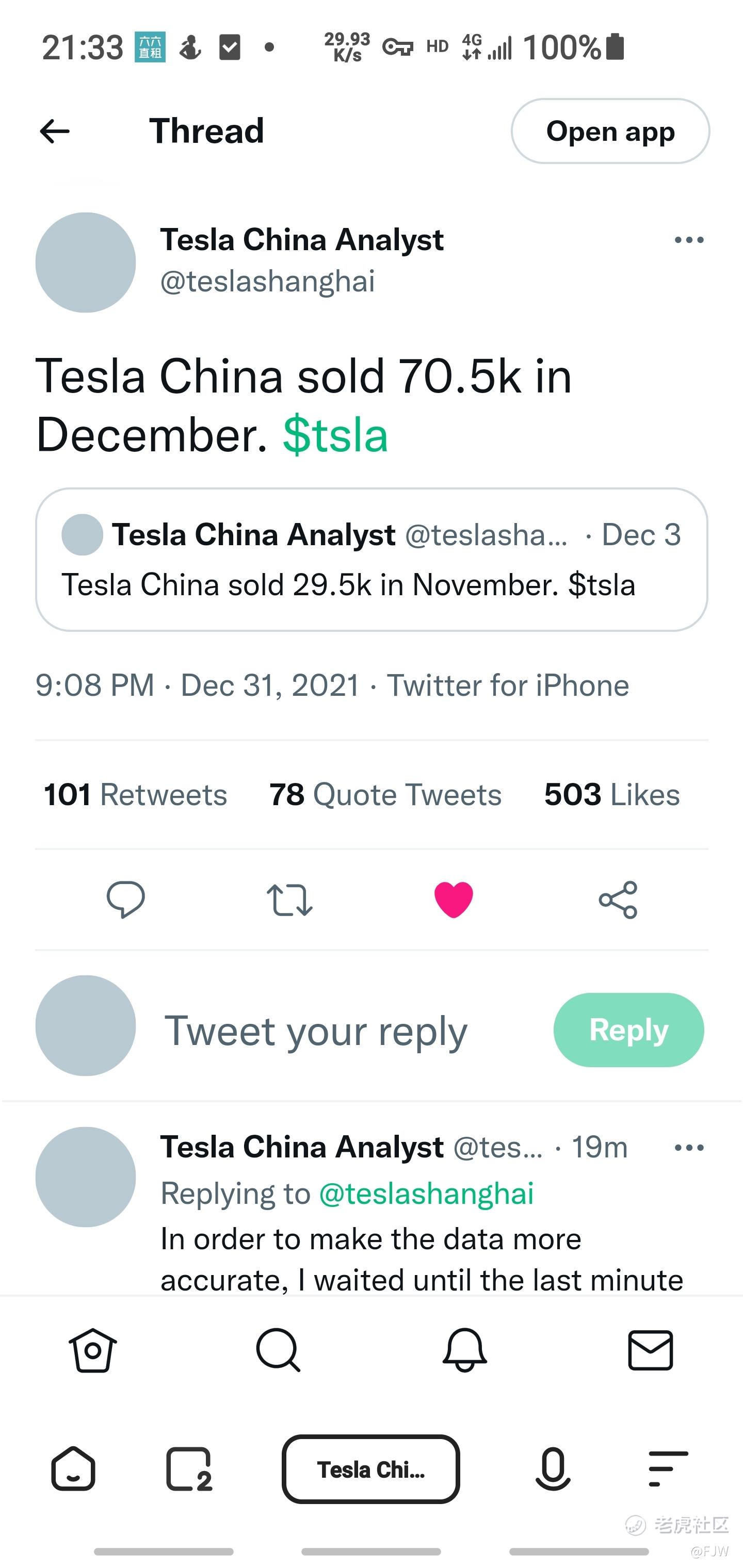Tap the browser microphone voice icon

553,1469
